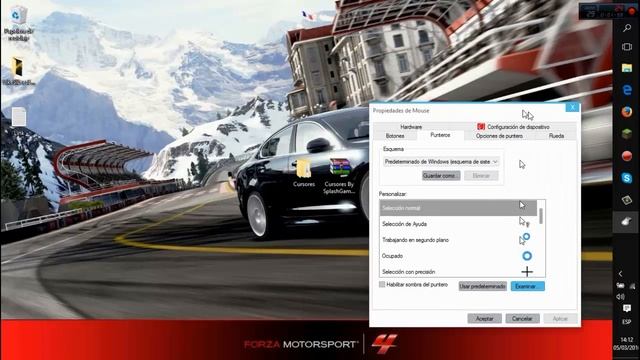Click the active mouse properties taskbar icon

click(626, 222)
